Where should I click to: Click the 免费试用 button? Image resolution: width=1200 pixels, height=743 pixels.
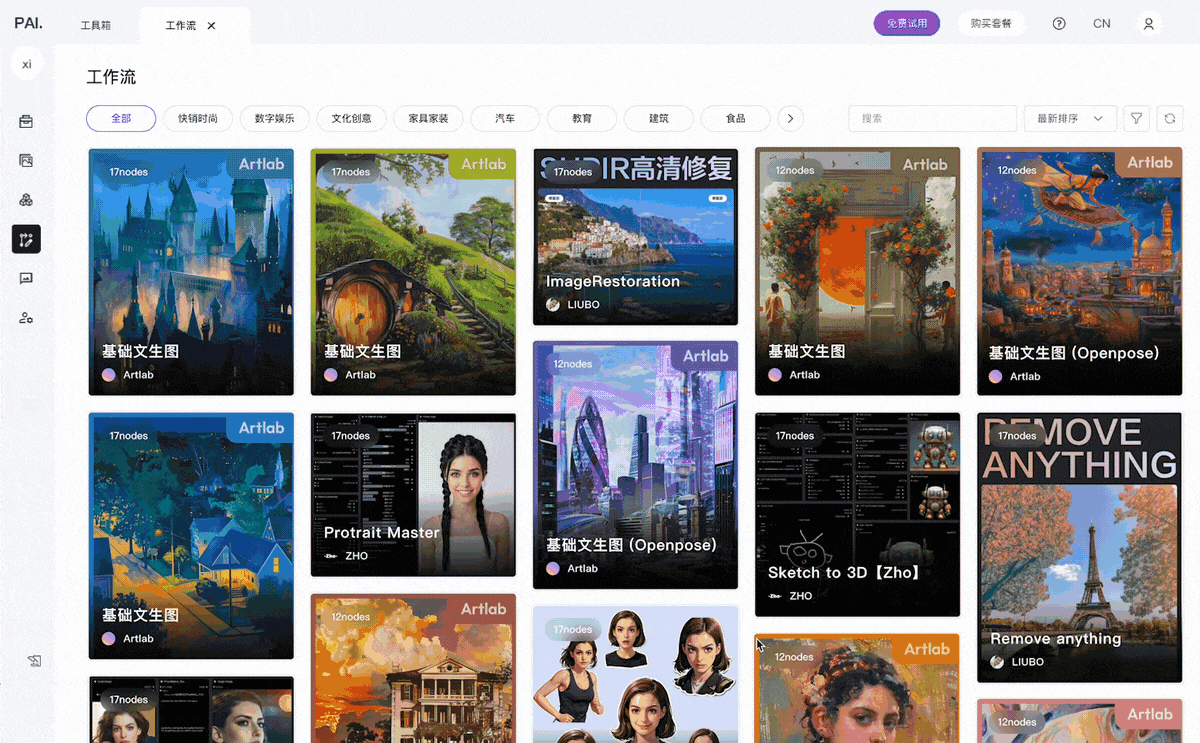907,23
